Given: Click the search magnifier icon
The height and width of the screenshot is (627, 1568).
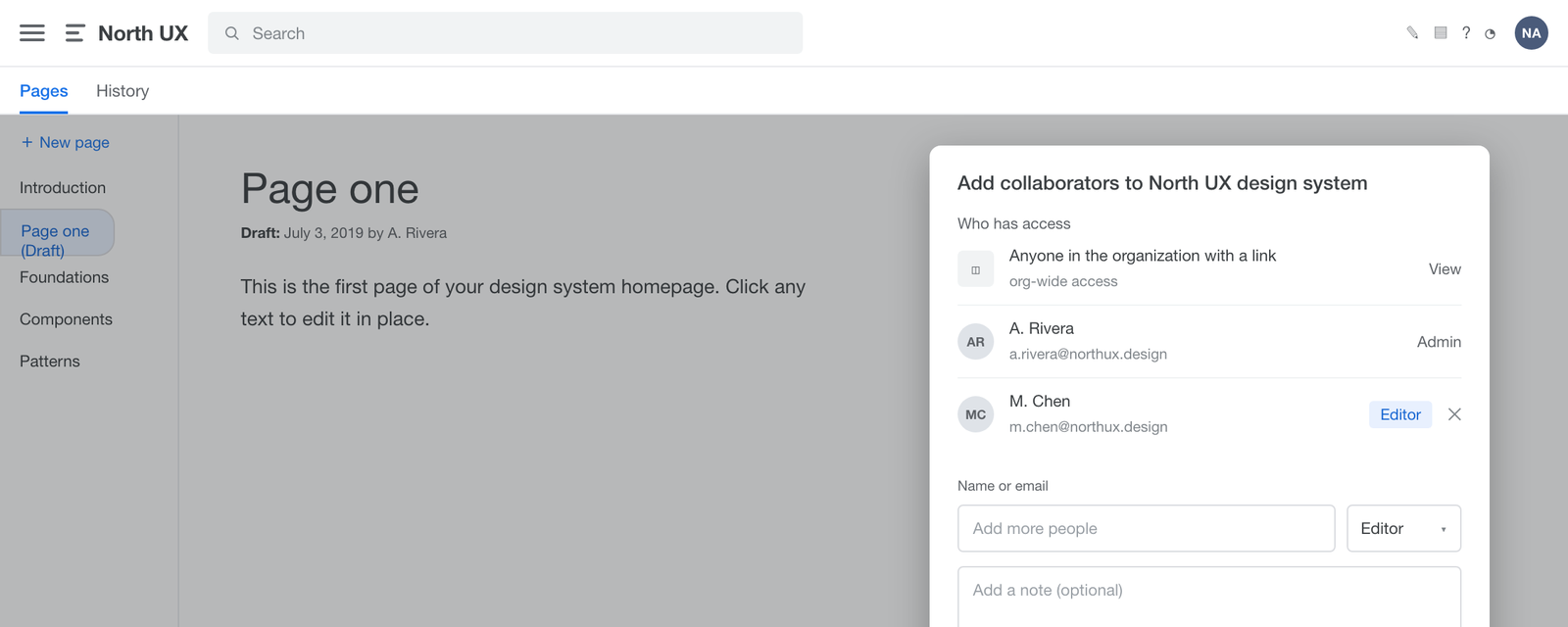Looking at the screenshot, I should [232, 33].
